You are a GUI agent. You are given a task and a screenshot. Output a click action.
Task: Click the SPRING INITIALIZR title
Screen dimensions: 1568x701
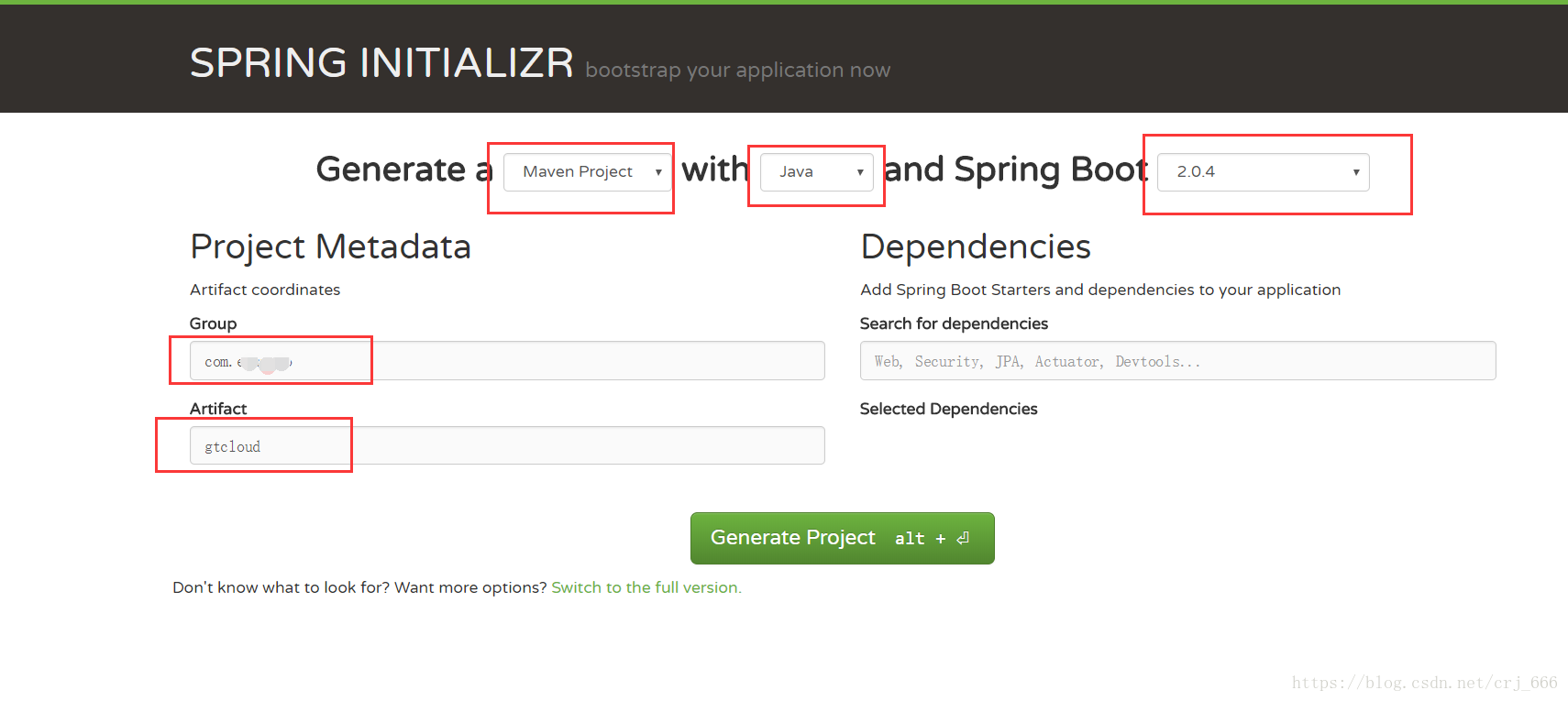tap(381, 63)
